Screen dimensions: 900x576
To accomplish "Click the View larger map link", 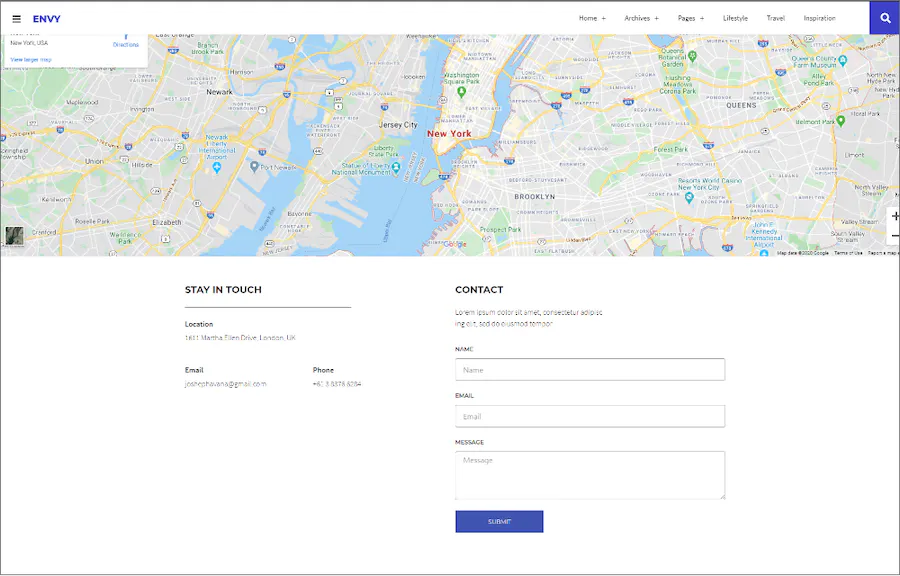I will point(31,60).
